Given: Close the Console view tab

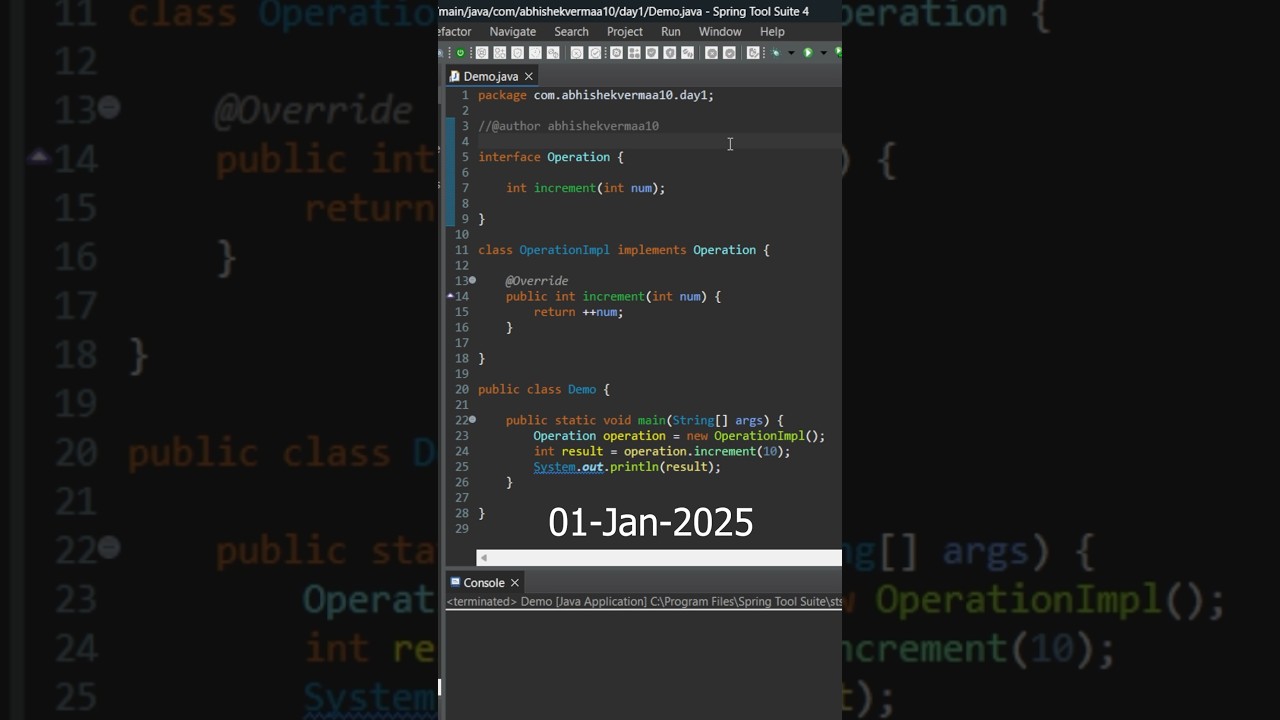Looking at the screenshot, I should coord(515,583).
